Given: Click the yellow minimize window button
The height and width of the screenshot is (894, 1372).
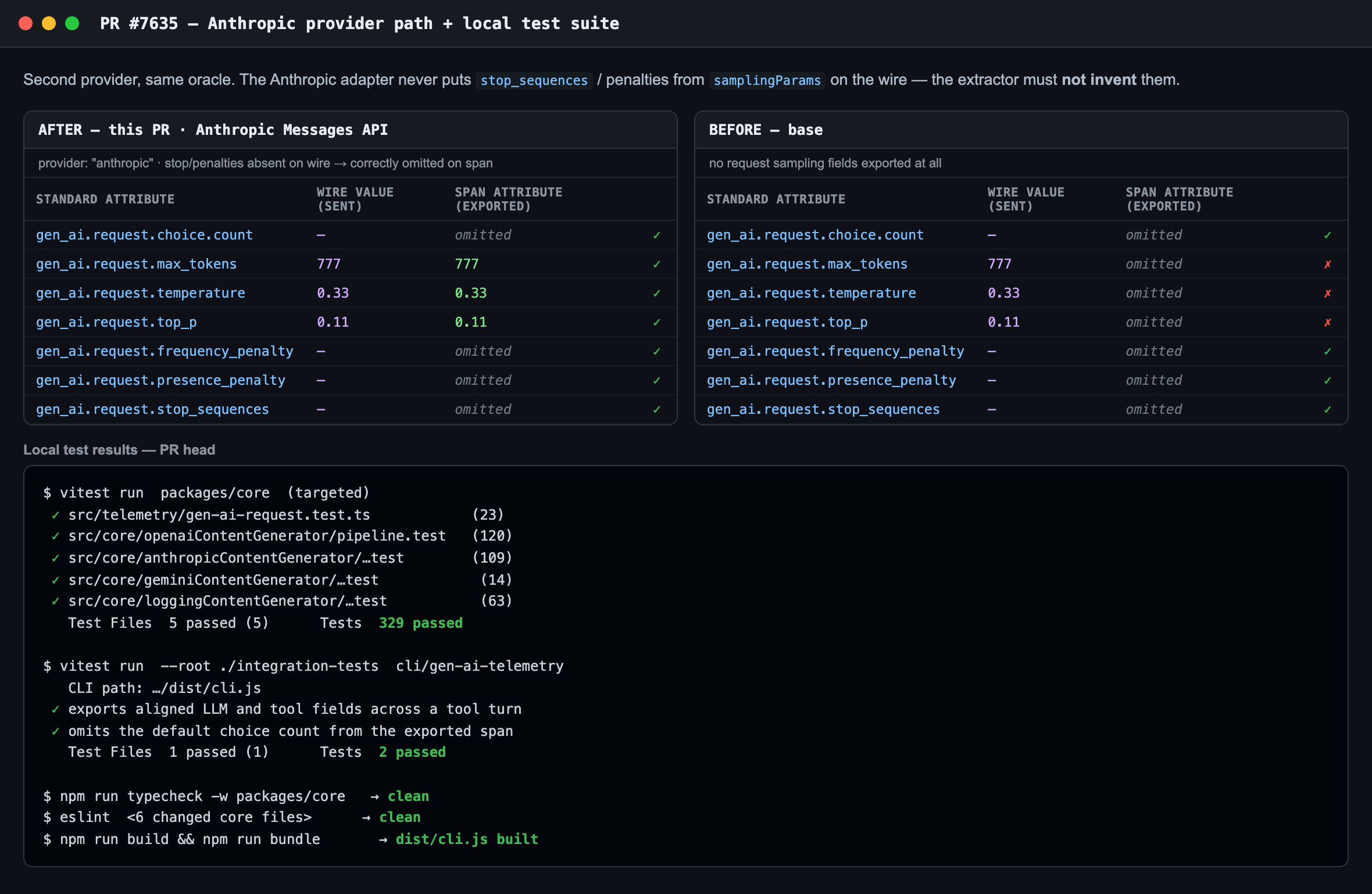Looking at the screenshot, I should [49, 23].
